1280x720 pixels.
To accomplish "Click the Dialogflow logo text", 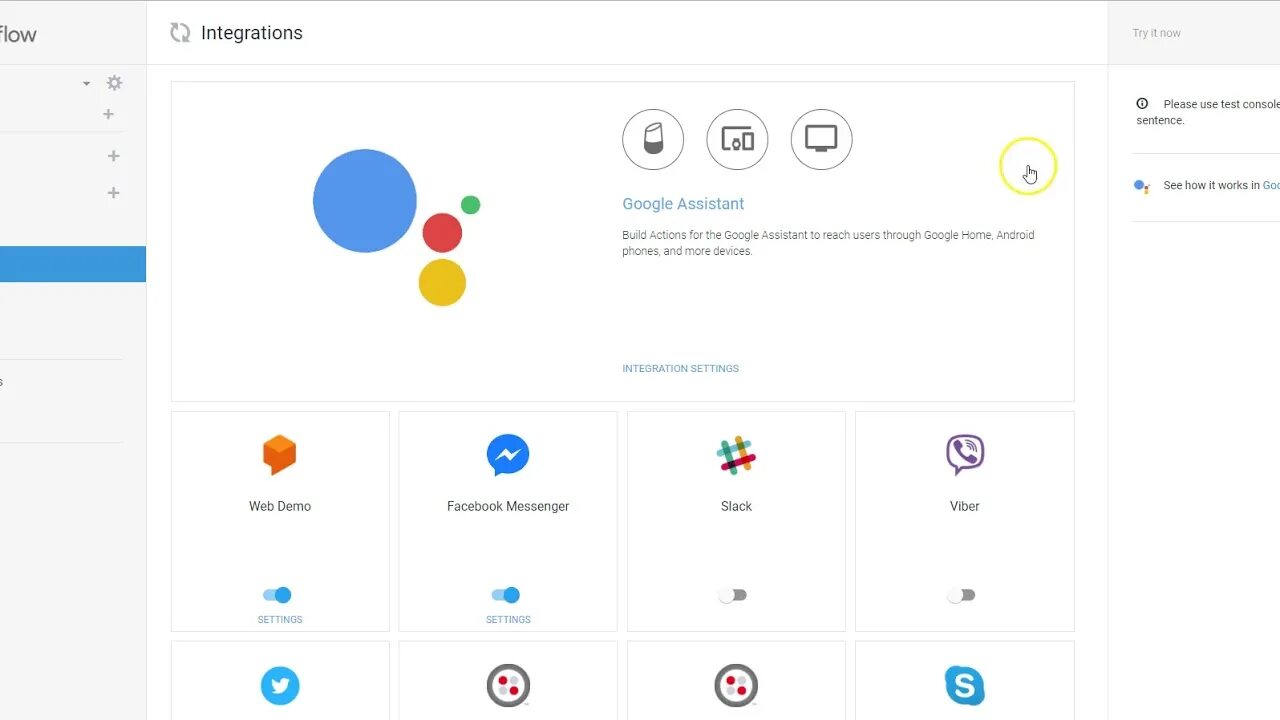I will pos(18,34).
